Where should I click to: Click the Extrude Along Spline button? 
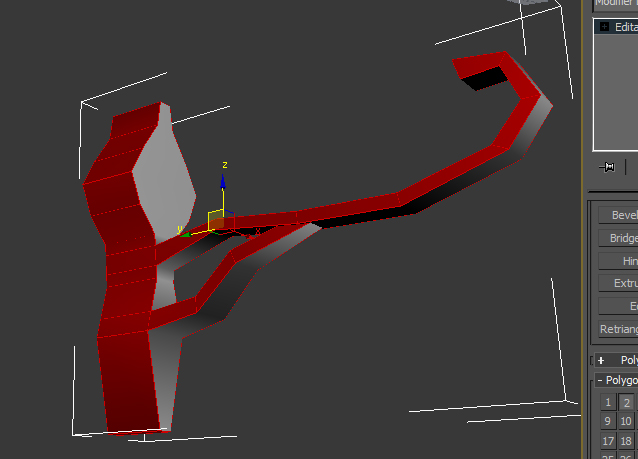click(x=618, y=283)
